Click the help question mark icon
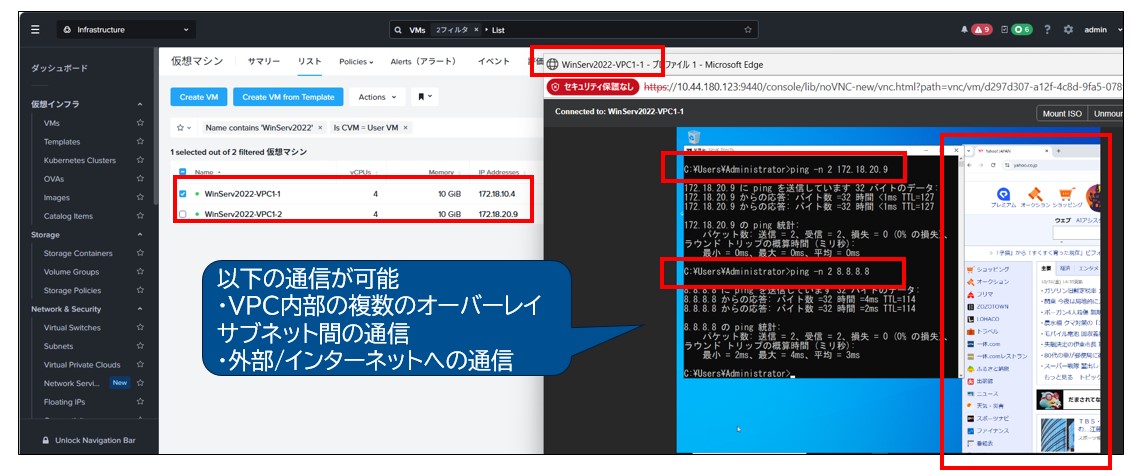The height and width of the screenshot is (476, 1141). click(x=1047, y=30)
